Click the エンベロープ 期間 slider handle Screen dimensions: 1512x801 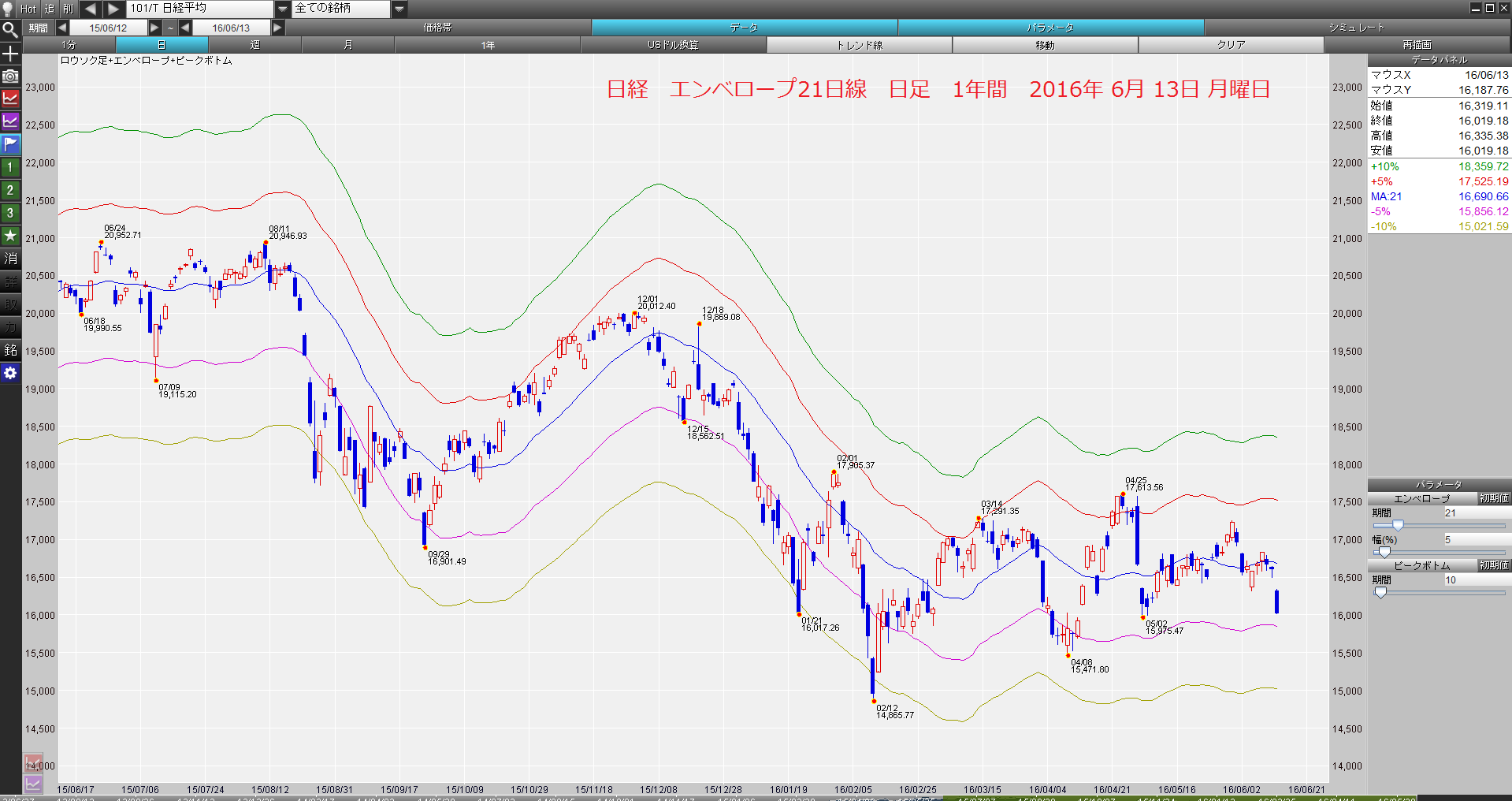pyautogui.click(x=1398, y=525)
